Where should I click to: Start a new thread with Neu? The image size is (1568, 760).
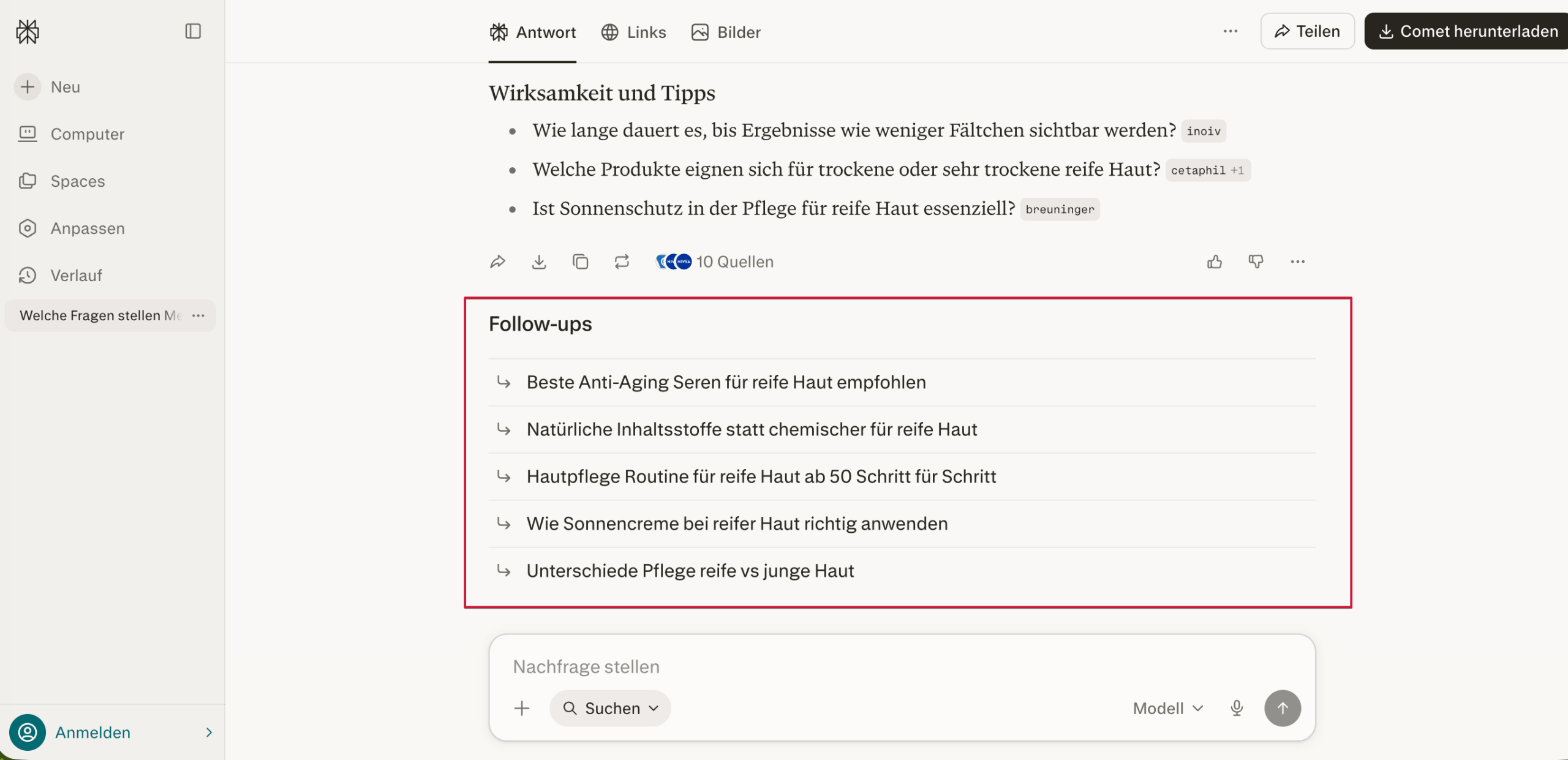pyautogui.click(x=49, y=87)
